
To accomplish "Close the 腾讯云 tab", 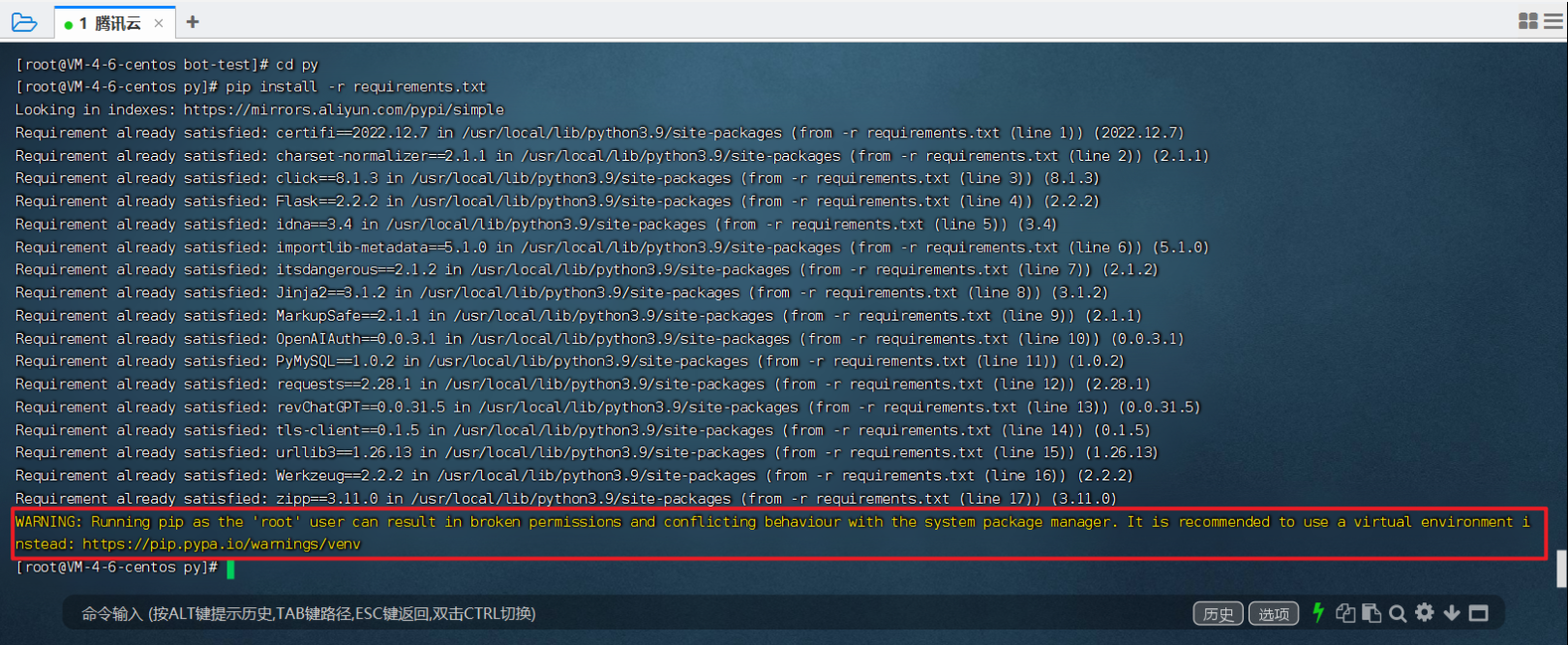I will (x=159, y=23).
